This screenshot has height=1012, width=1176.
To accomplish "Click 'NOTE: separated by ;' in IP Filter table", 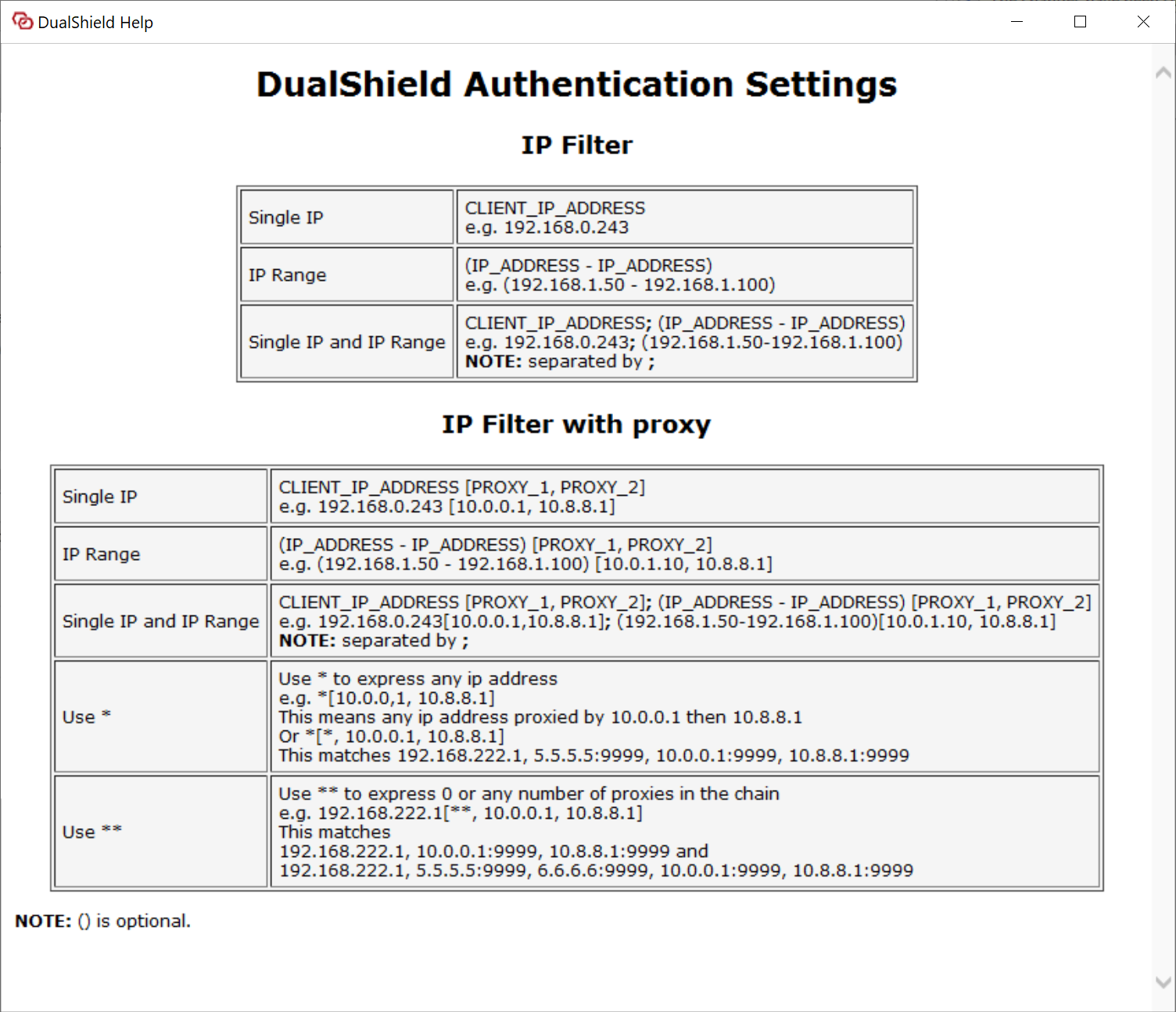I will coord(560,362).
